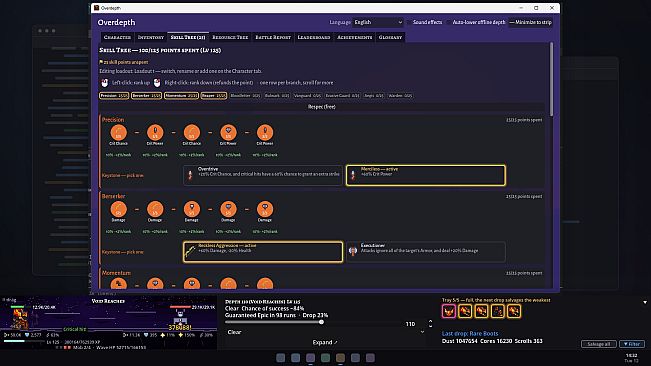The width and height of the screenshot is (651, 366).
Task: Jump to the Berserker branch chip
Action: pos(146,95)
